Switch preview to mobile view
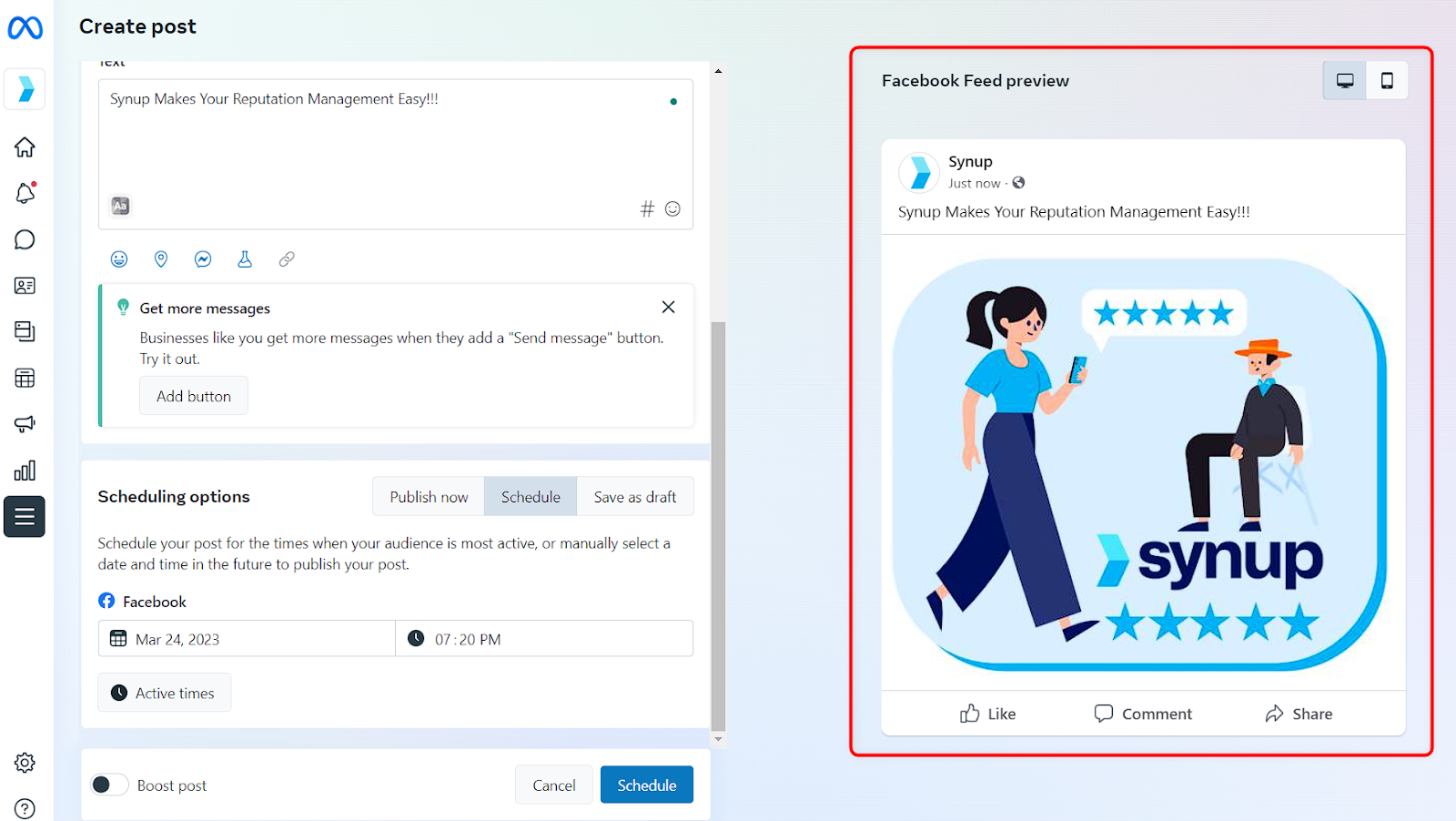The height and width of the screenshot is (821, 1456). pyautogui.click(x=1387, y=80)
